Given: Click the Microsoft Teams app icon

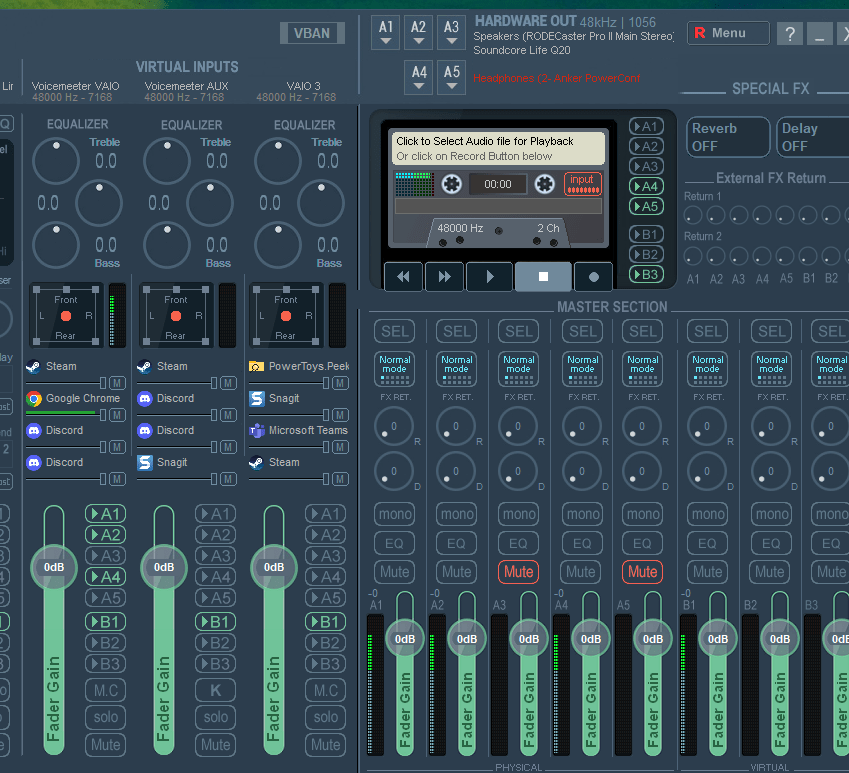Looking at the screenshot, I should [256, 431].
